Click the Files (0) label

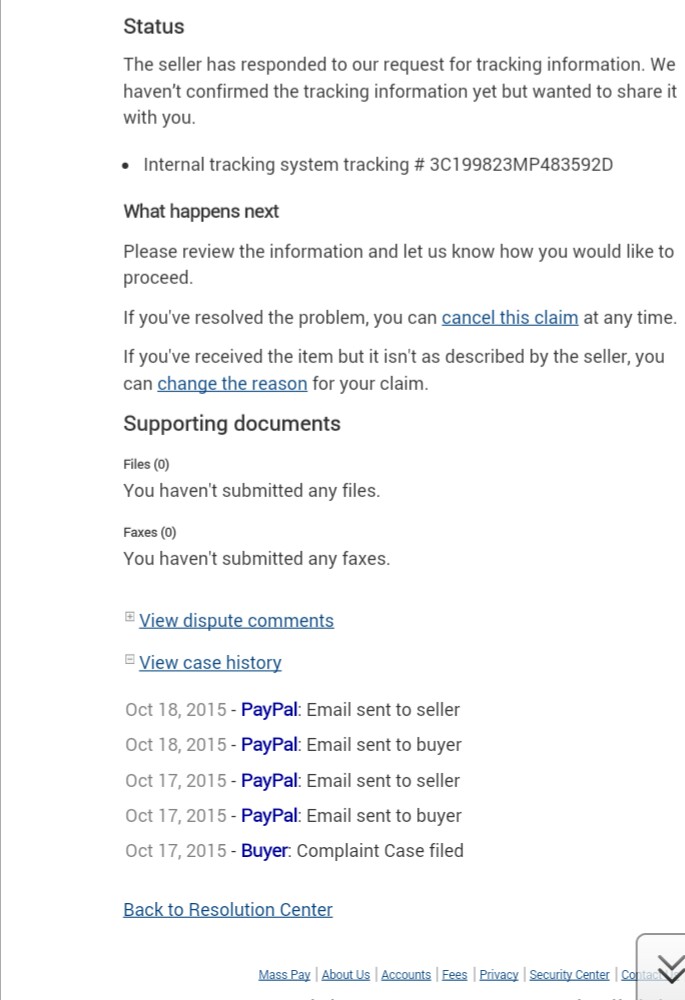point(146,464)
